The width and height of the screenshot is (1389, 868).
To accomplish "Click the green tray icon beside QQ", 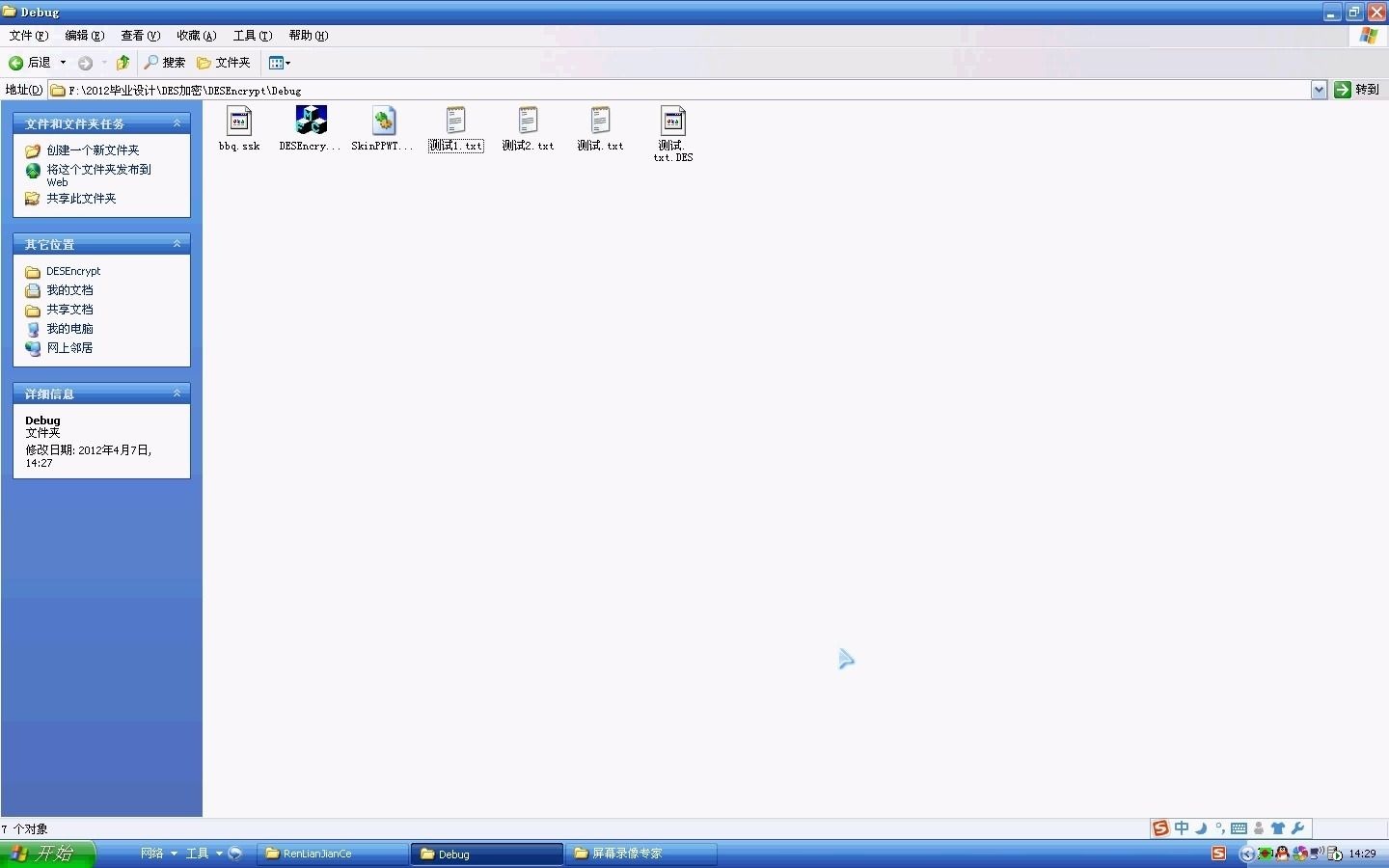I will click(x=1266, y=854).
